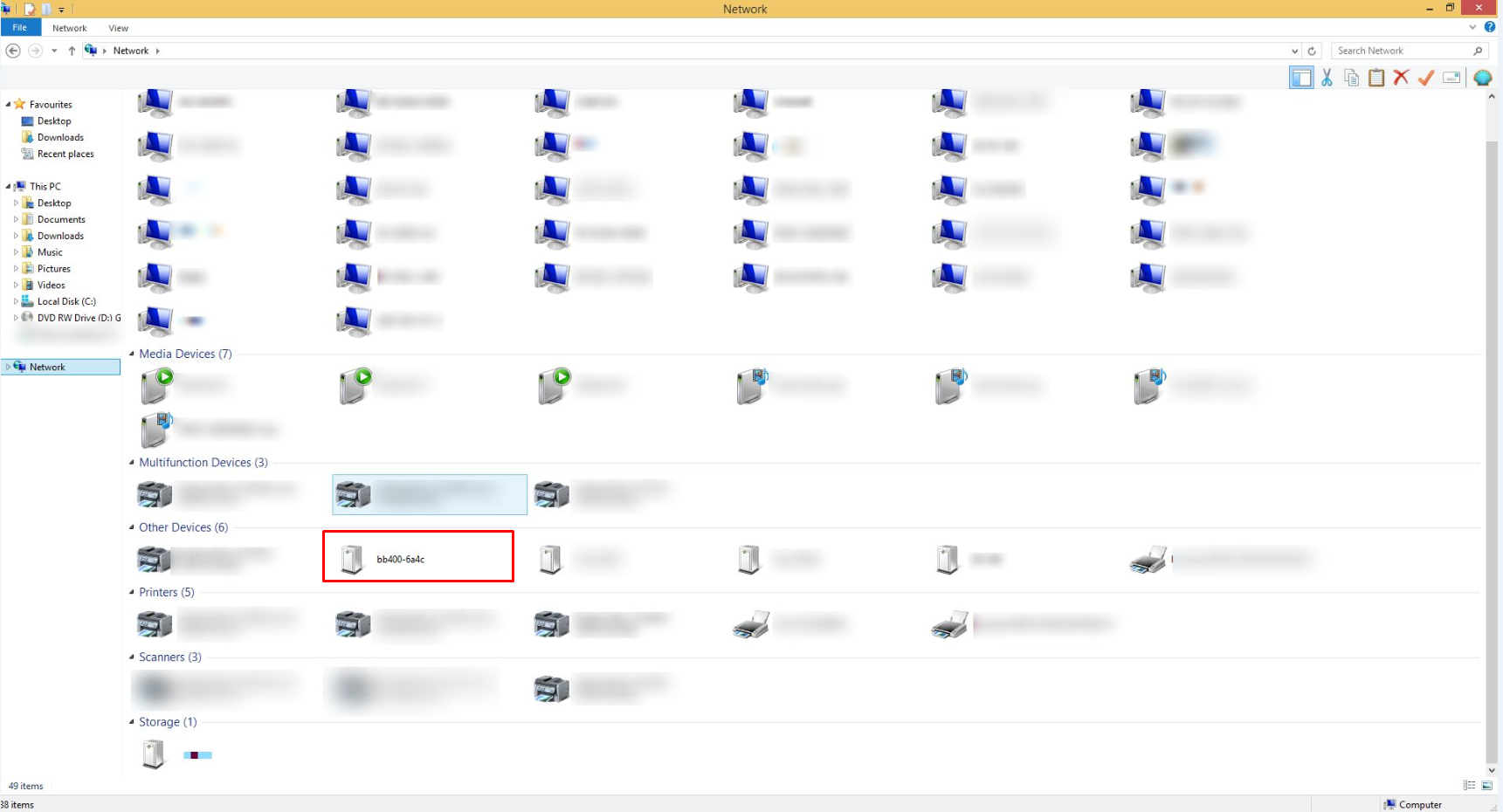Open the recent locations dropdown arrow

pyautogui.click(x=54, y=51)
